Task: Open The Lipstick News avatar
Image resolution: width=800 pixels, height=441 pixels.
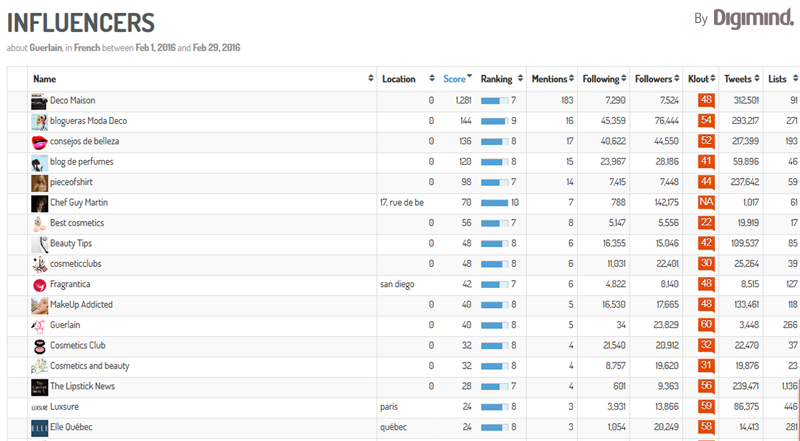Action: click(39, 387)
